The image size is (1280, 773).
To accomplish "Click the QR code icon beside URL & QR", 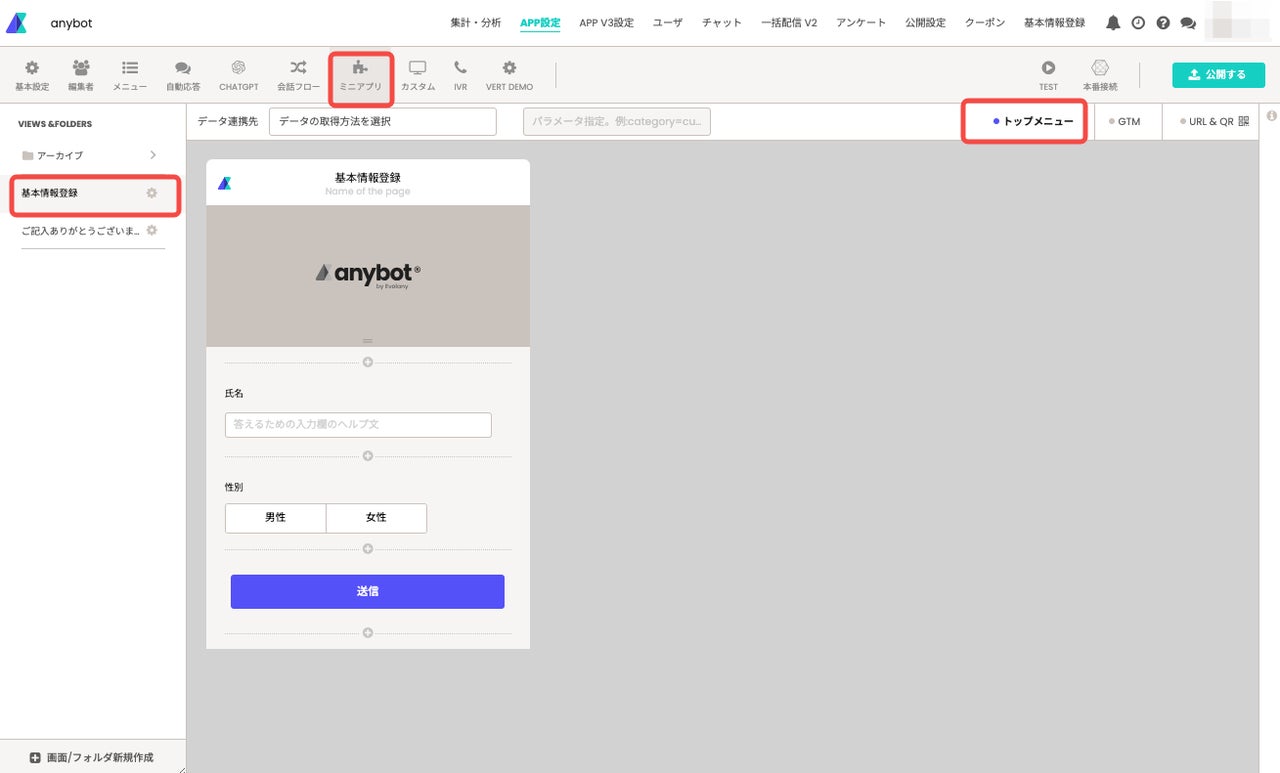I will [1244, 121].
